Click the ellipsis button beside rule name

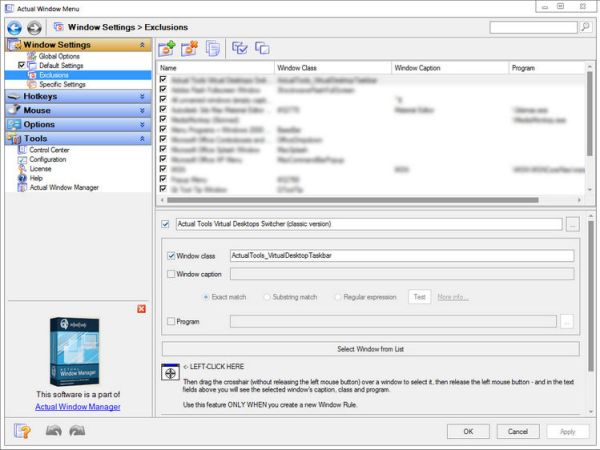(x=572, y=224)
